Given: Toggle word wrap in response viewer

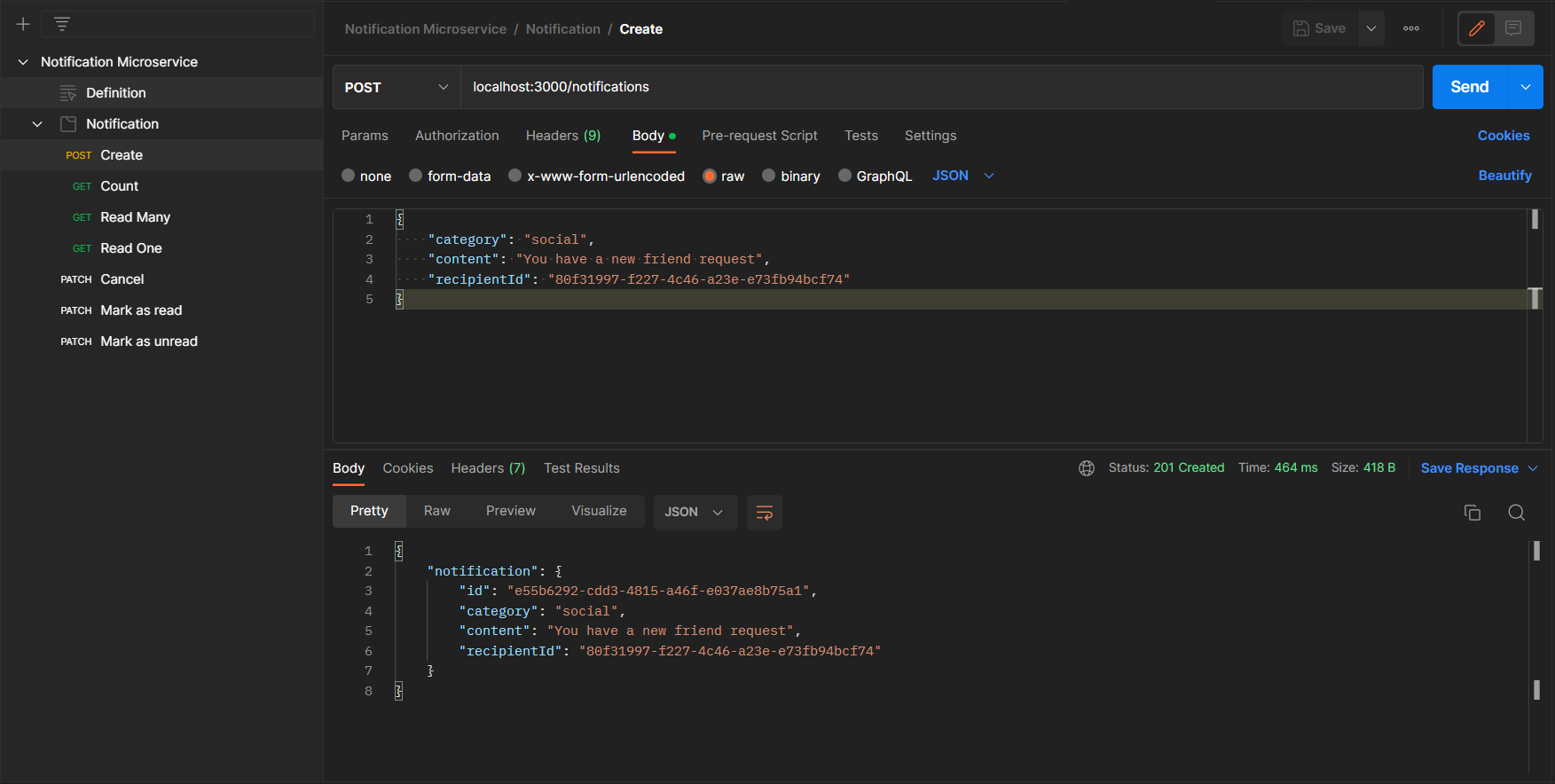Looking at the screenshot, I should coord(765,513).
